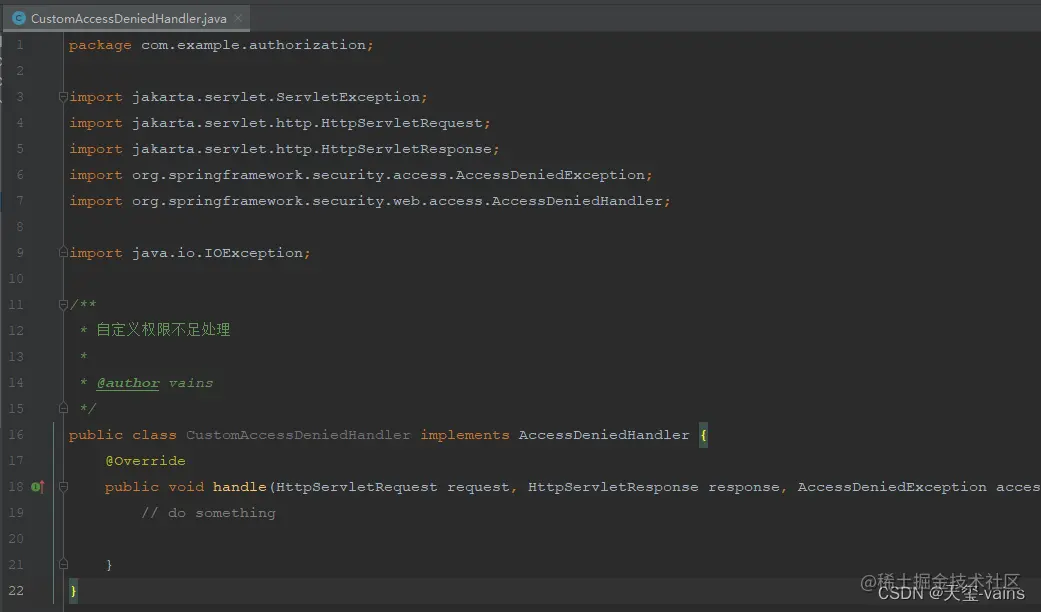
Task: Click the method fold end marker on line 21
Action: tap(63, 564)
